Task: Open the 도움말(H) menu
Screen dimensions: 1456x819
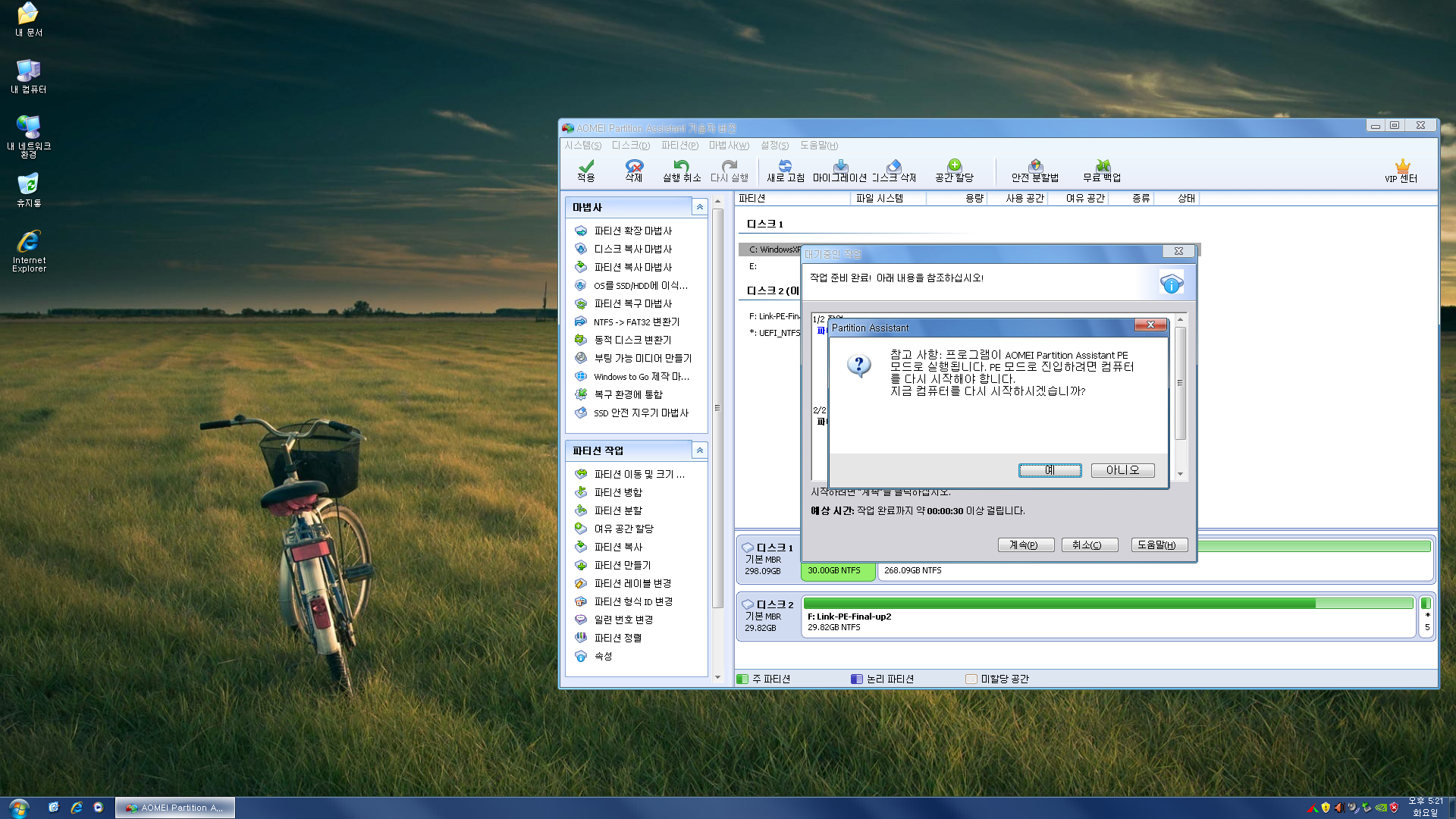Action: tap(819, 146)
